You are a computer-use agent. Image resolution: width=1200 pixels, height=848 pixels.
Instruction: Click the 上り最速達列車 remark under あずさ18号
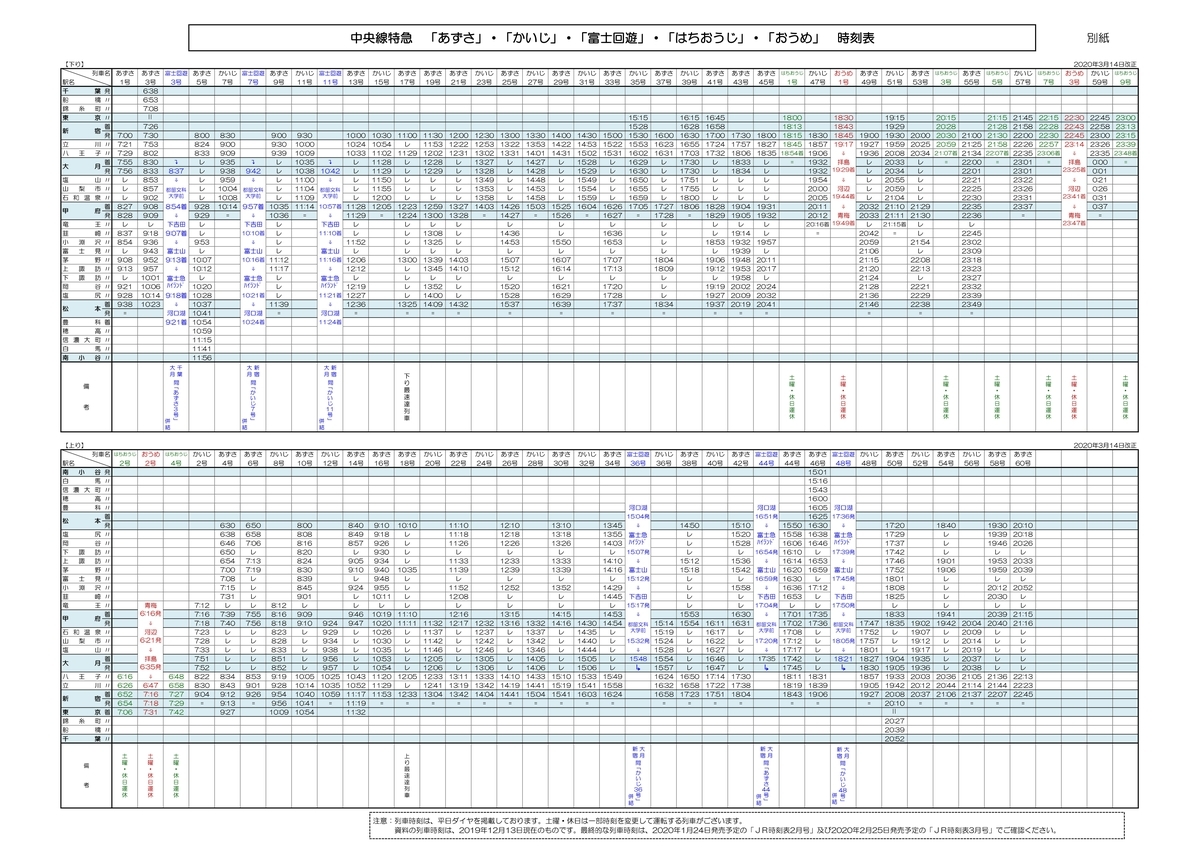[407, 775]
